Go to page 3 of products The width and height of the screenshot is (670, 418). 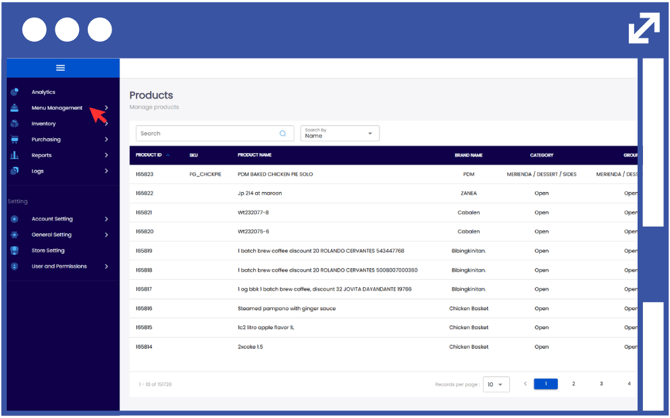coord(601,384)
